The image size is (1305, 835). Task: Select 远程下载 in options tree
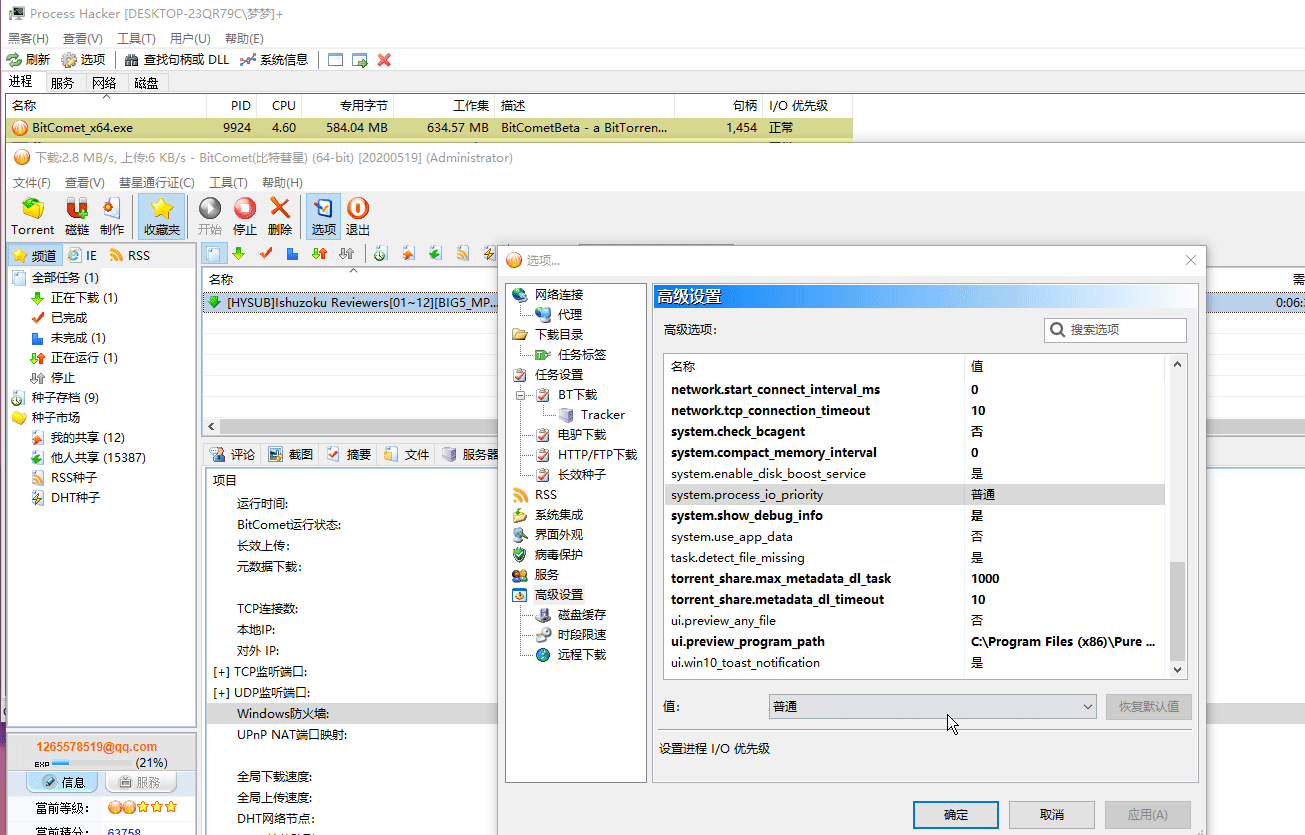(x=582, y=655)
